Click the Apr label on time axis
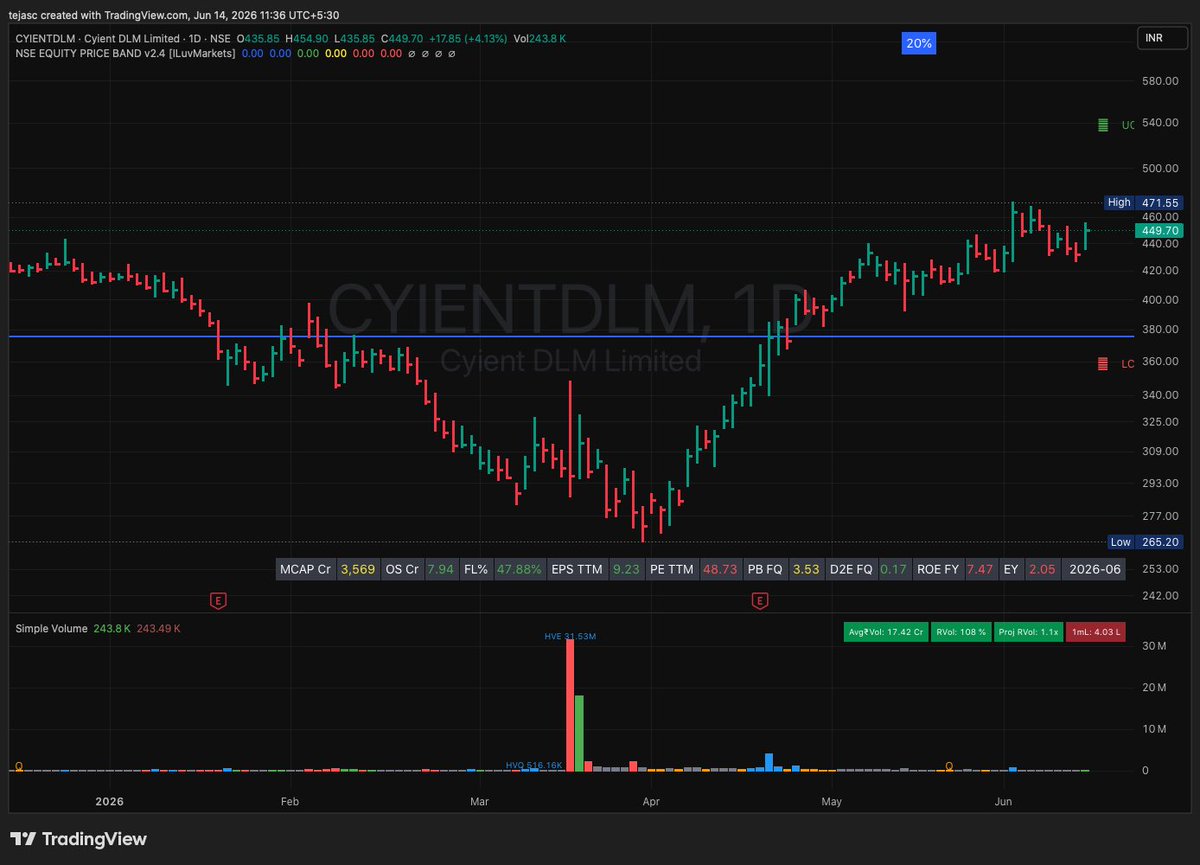This screenshot has height=865, width=1200. coord(651,801)
